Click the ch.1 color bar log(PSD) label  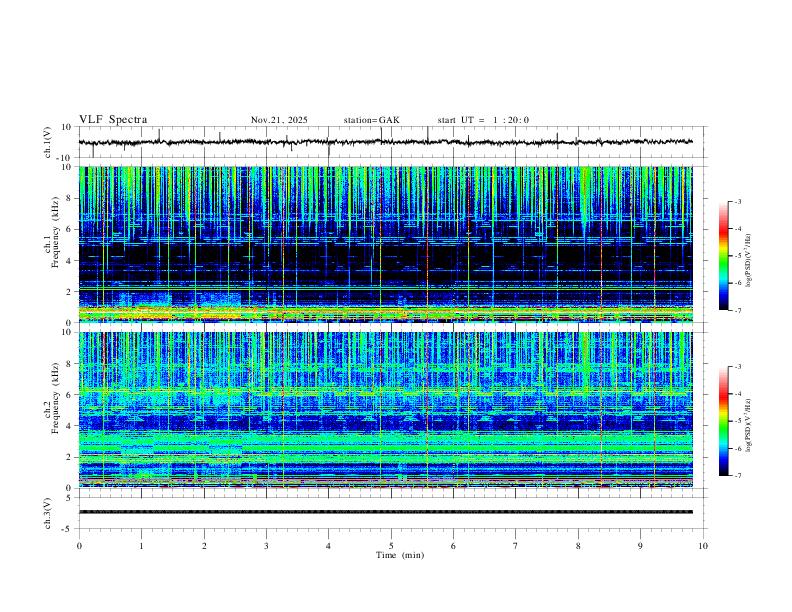[749, 261]
